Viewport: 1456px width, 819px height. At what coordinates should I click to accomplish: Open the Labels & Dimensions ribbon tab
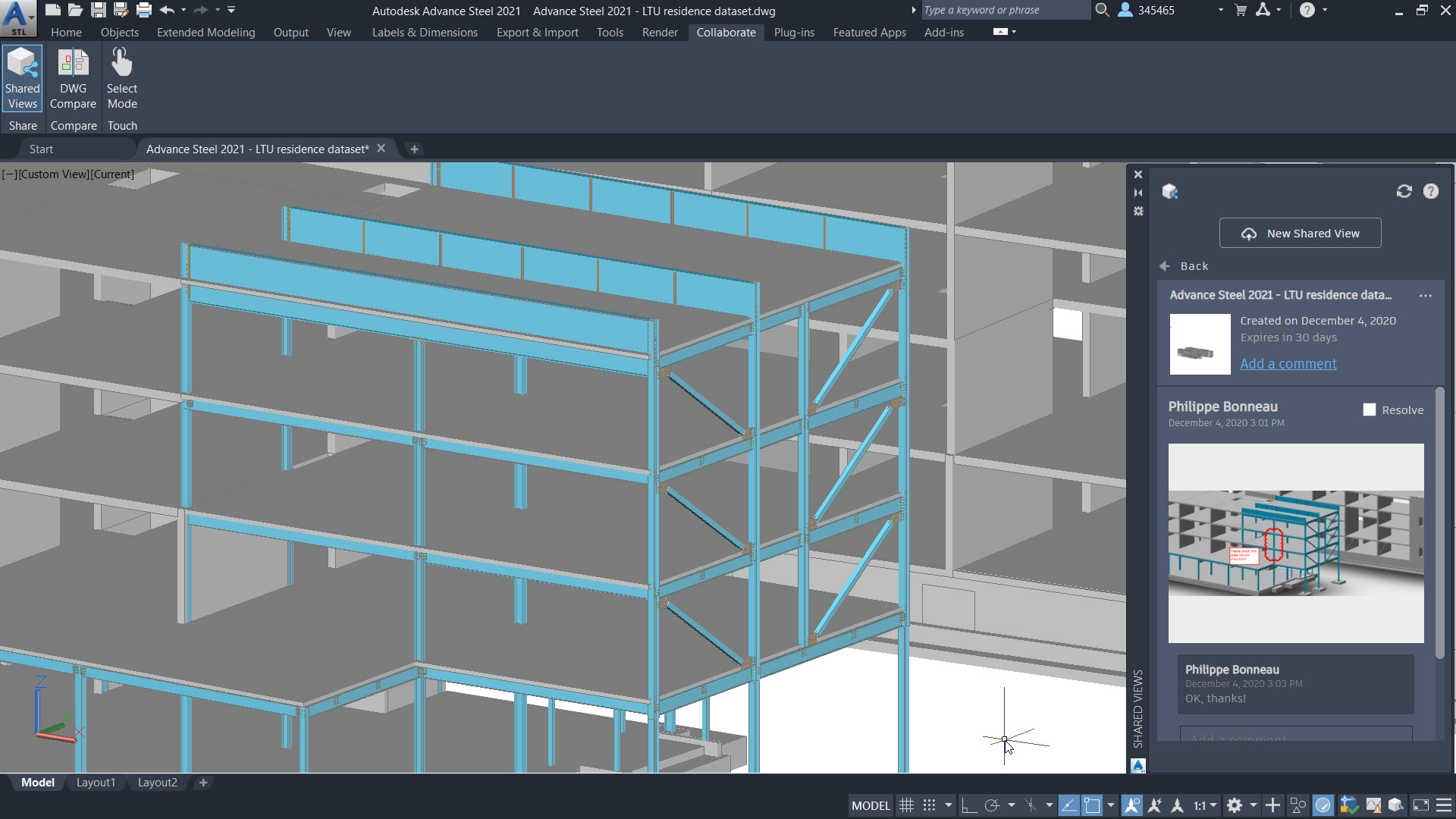coord(425,33)
